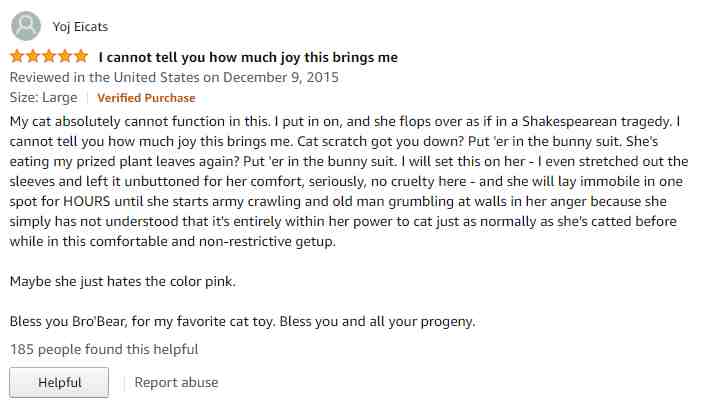This screenshot has height=413, width=706.
Task: Click the Bless you Bro'Bear closing line
Action: tap(242, 322)
